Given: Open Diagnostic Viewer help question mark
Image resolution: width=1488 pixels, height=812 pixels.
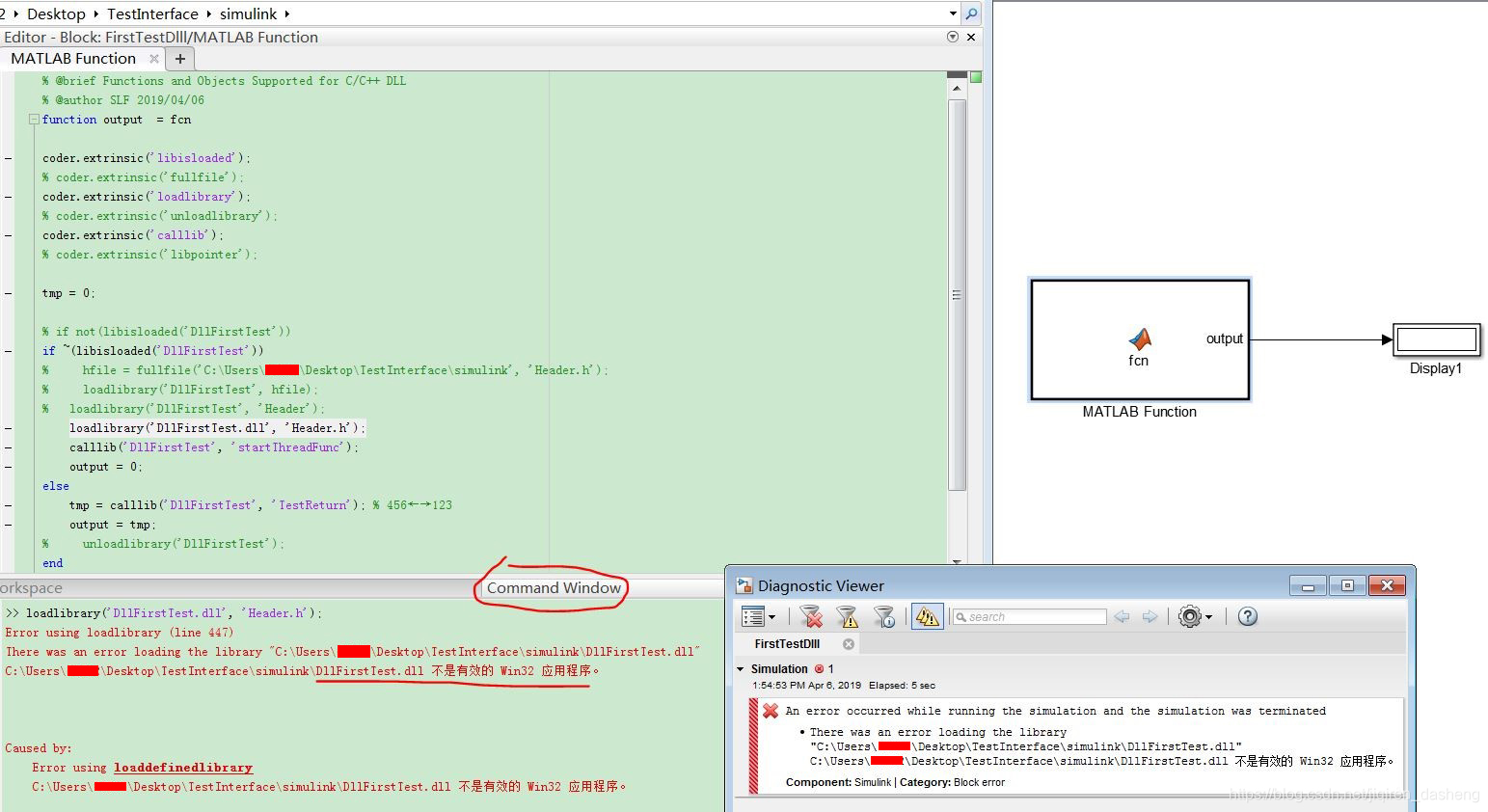Looking at the screenshot, I should (1248, 616).
